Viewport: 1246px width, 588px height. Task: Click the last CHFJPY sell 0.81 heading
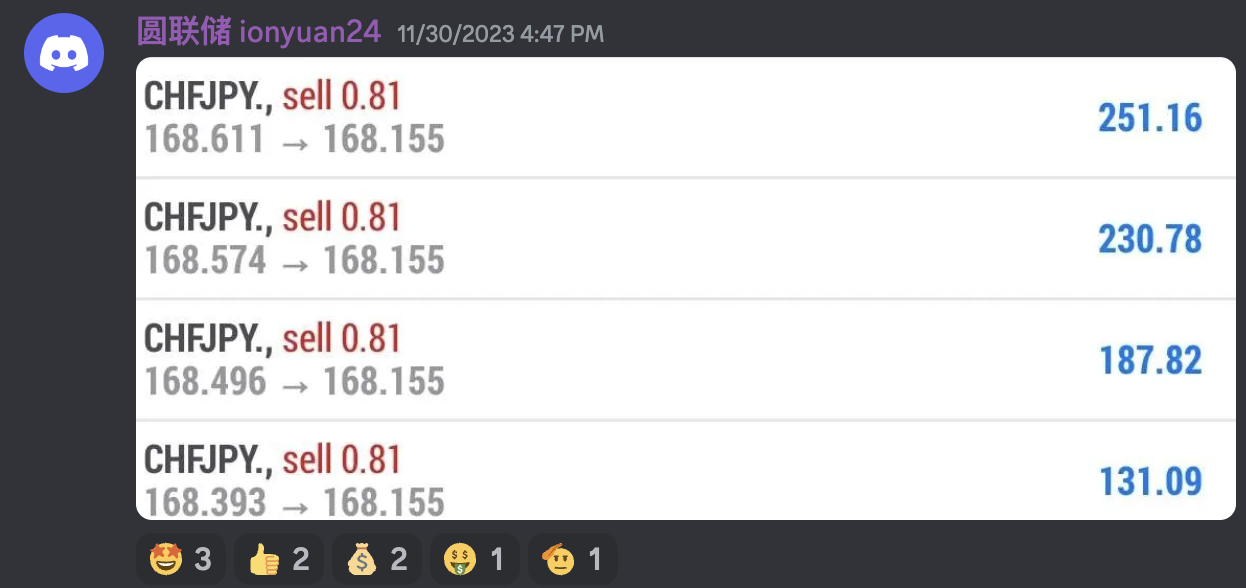[273, 460]
